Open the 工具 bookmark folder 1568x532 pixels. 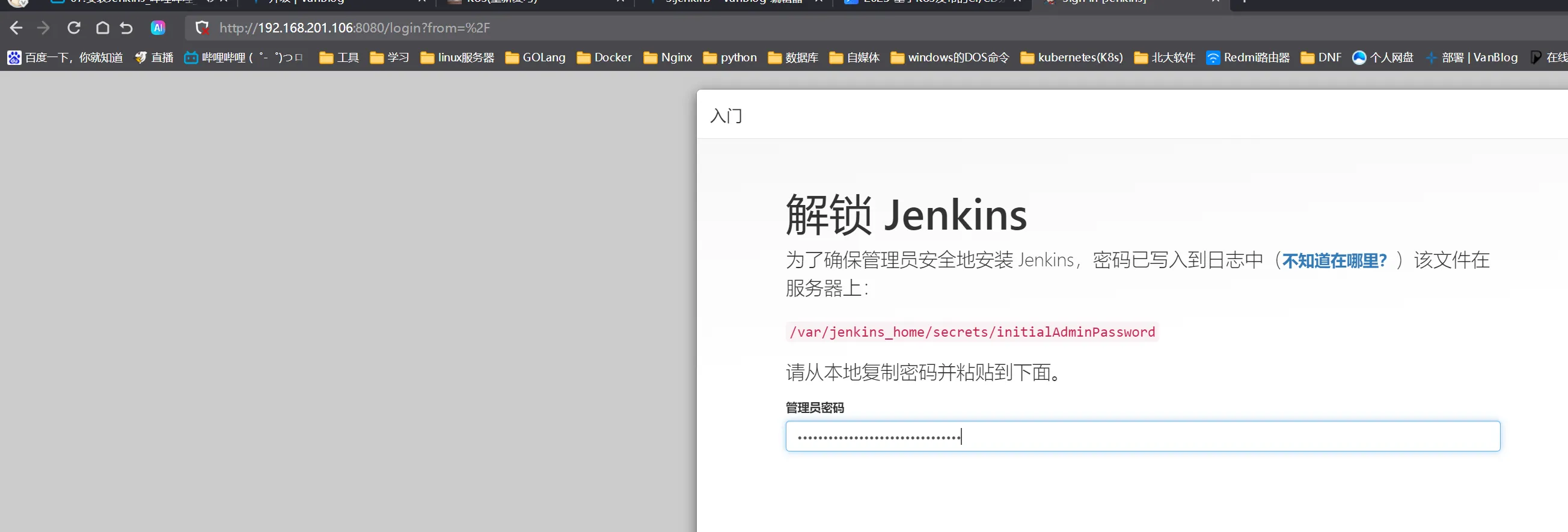tap(339, 58)
